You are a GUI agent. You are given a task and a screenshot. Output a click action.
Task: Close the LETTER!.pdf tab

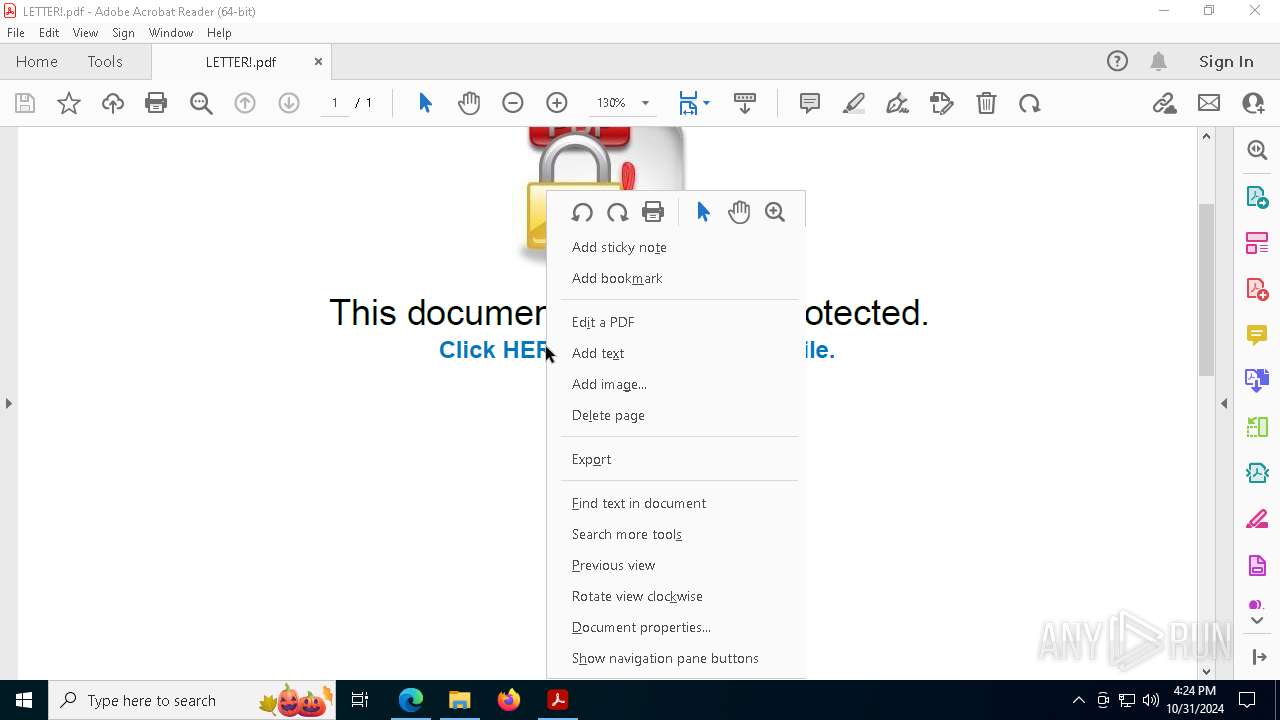[318, 61]
